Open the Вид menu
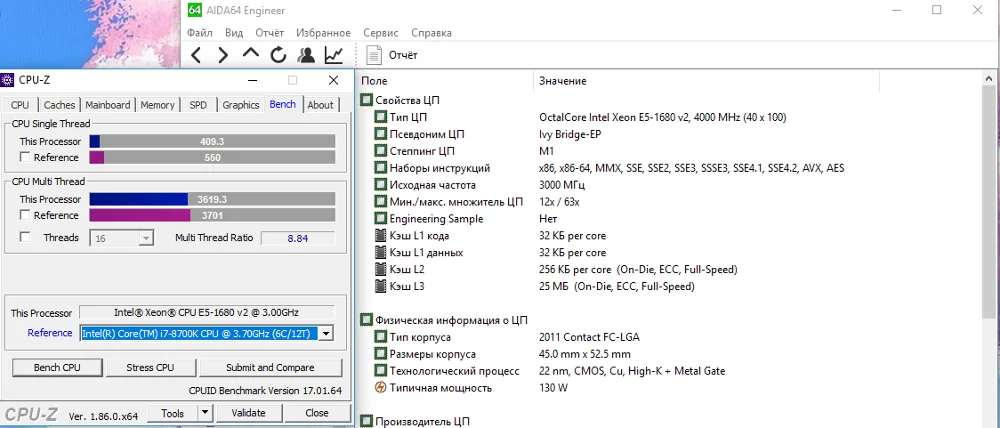This screenshot has height=428, width=1000. (234, 33)
